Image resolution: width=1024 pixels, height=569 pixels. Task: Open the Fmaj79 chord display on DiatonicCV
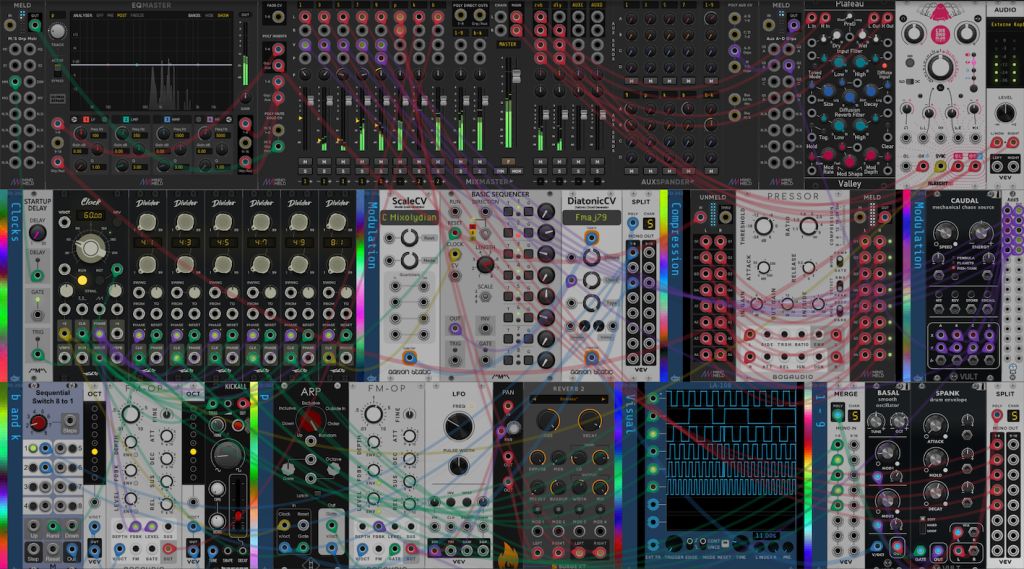(592, 217)
